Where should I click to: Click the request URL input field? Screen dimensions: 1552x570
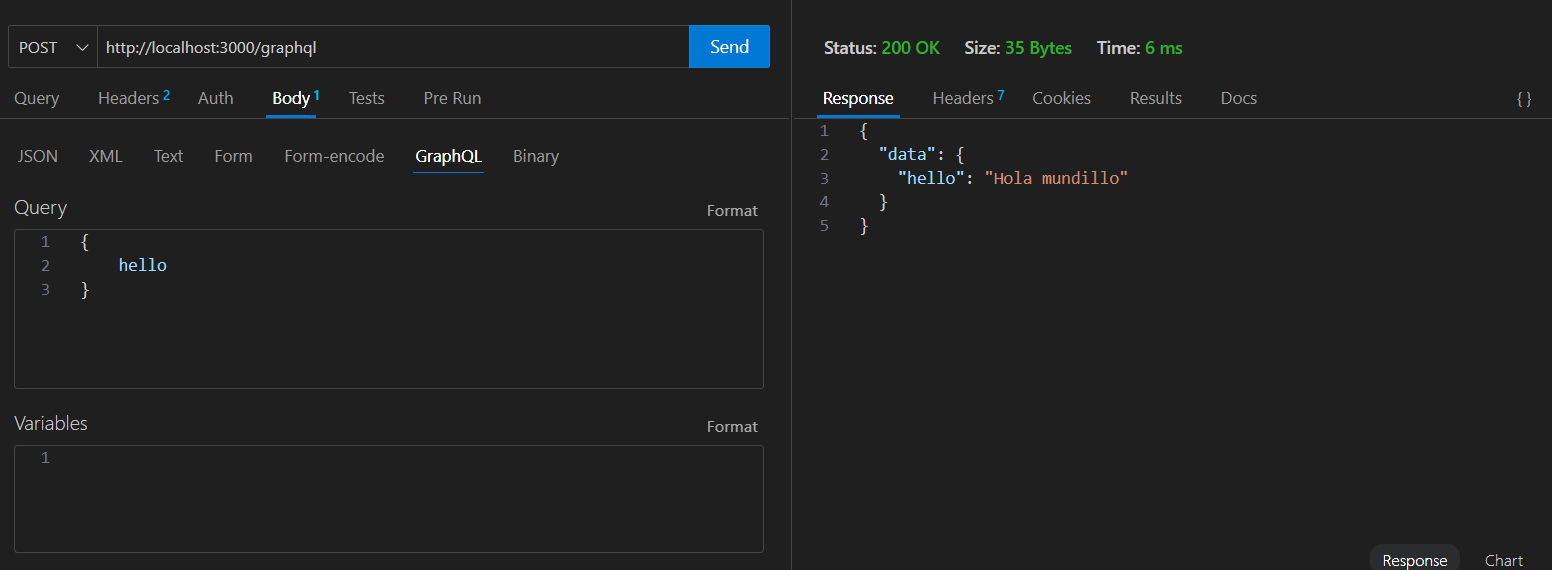point(392,47)
